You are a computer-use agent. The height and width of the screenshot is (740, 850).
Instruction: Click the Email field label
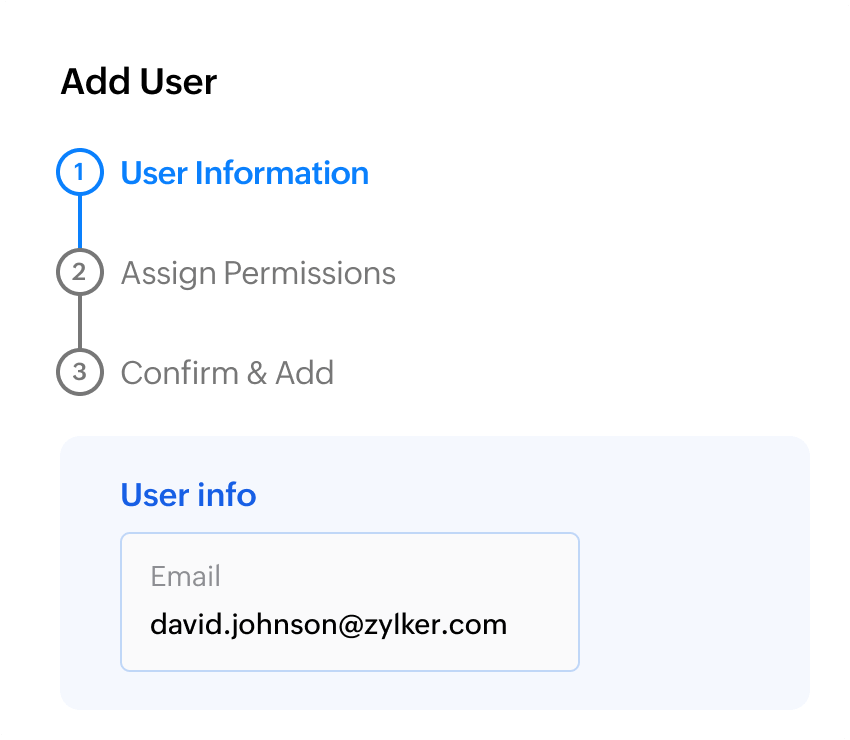point(185,576)
